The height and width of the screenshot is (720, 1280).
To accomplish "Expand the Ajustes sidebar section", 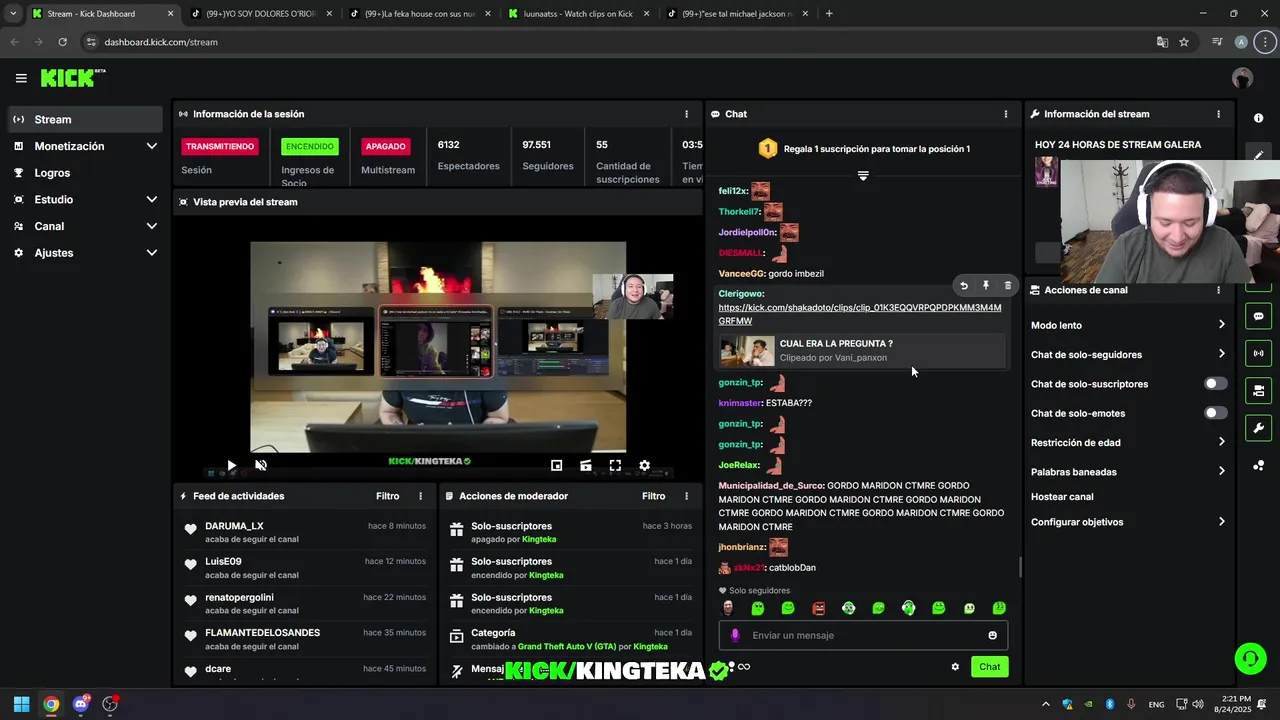I will click(x=152, y=253).
